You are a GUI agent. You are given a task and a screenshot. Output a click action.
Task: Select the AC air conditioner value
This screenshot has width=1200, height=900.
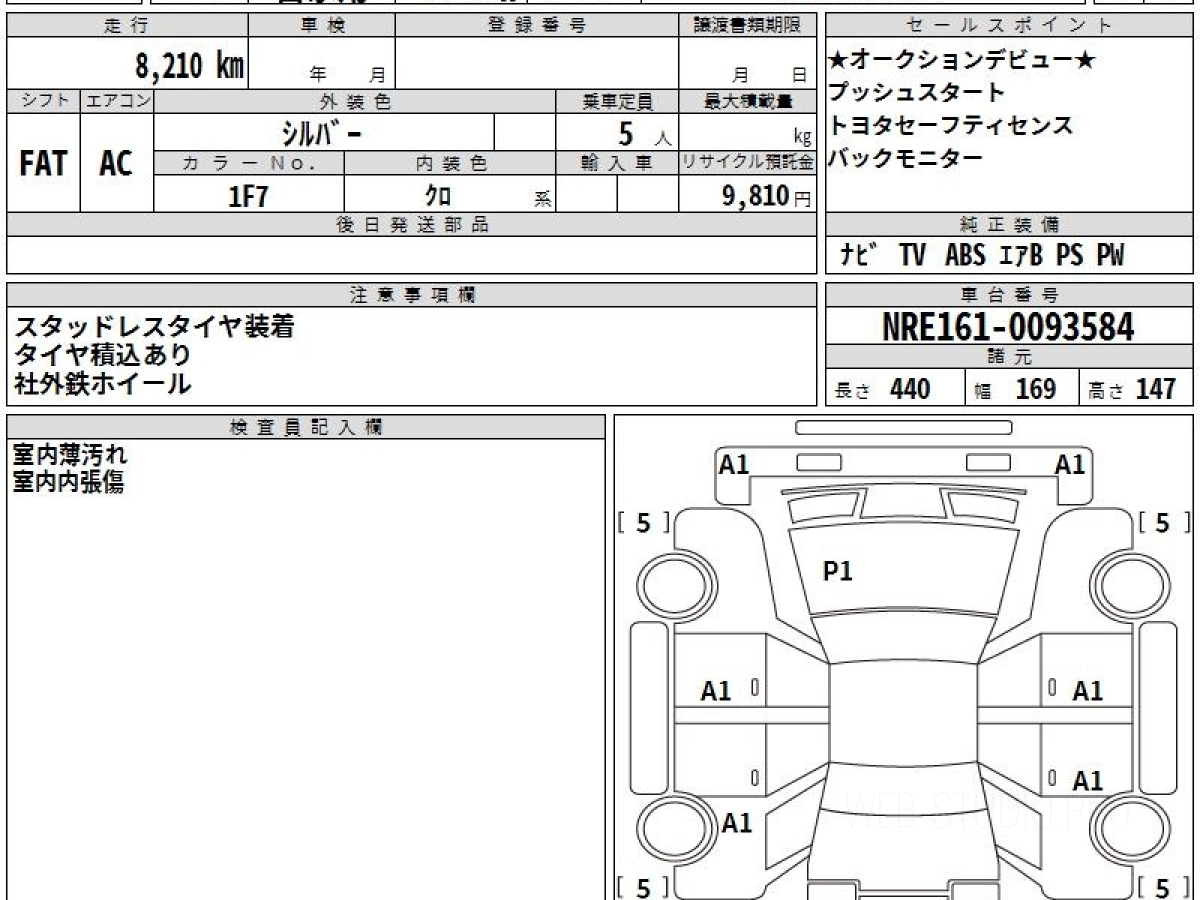point(116,164)
